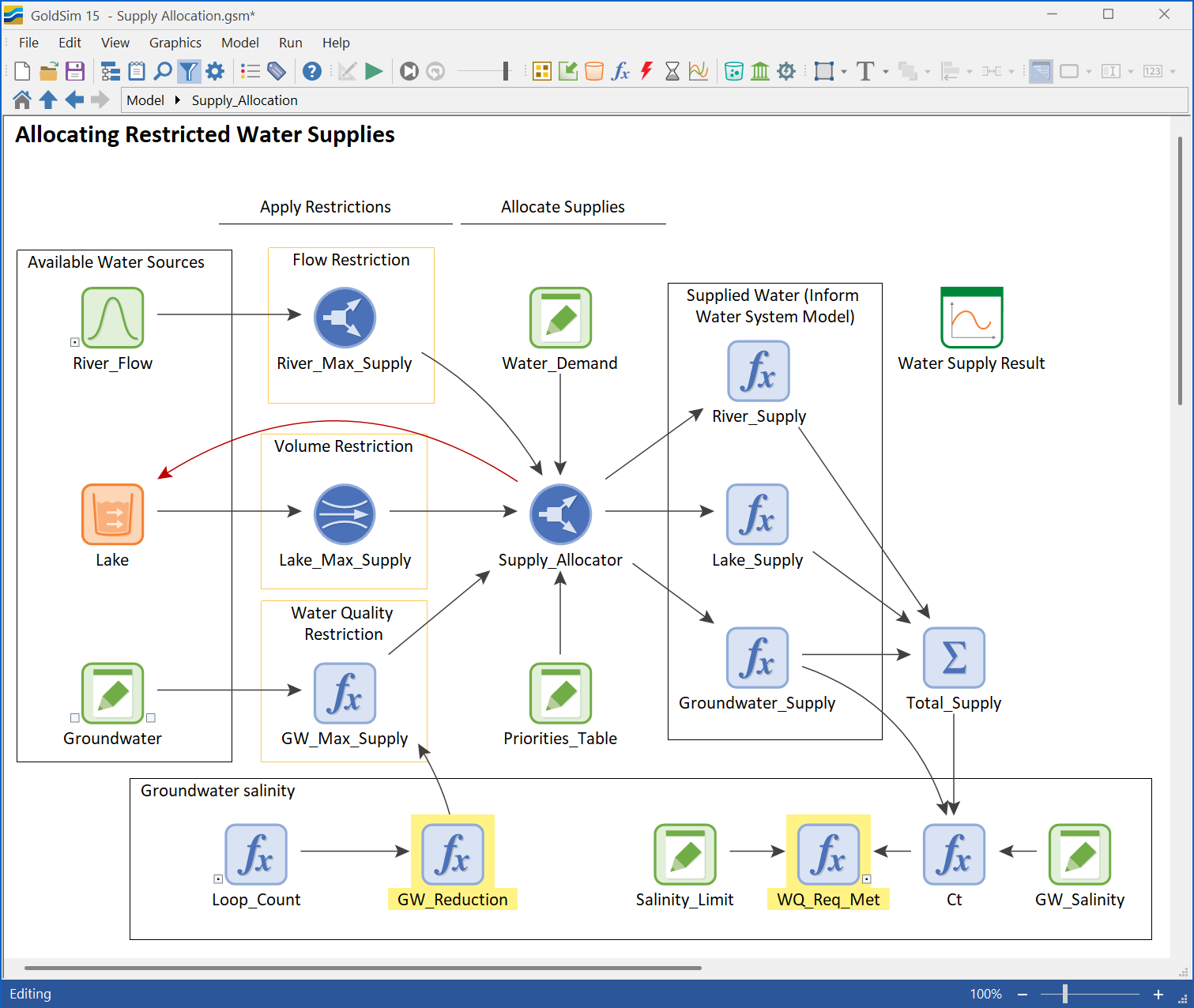Screen dimensions: 1194x1008
Task: Click the colored bullet list toolbar icon
Action: pos(250,71)
